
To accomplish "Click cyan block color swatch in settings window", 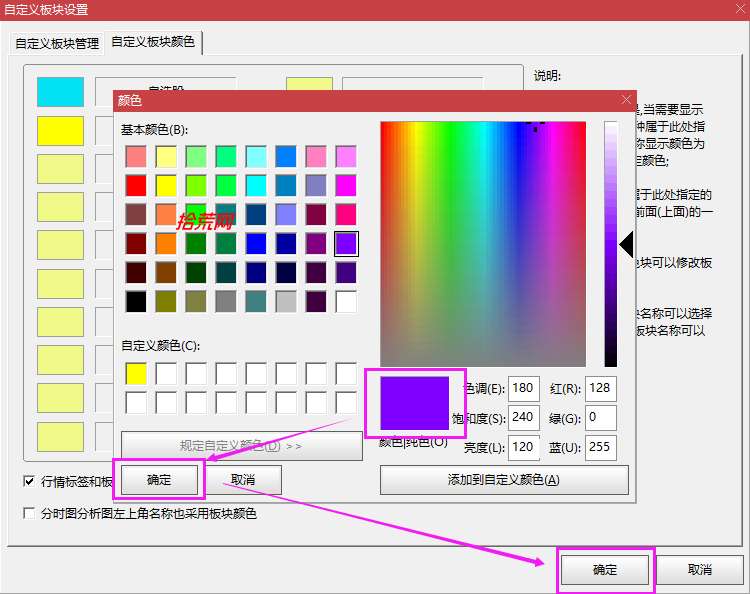I will pyautogui.click(x=60, y=92).
